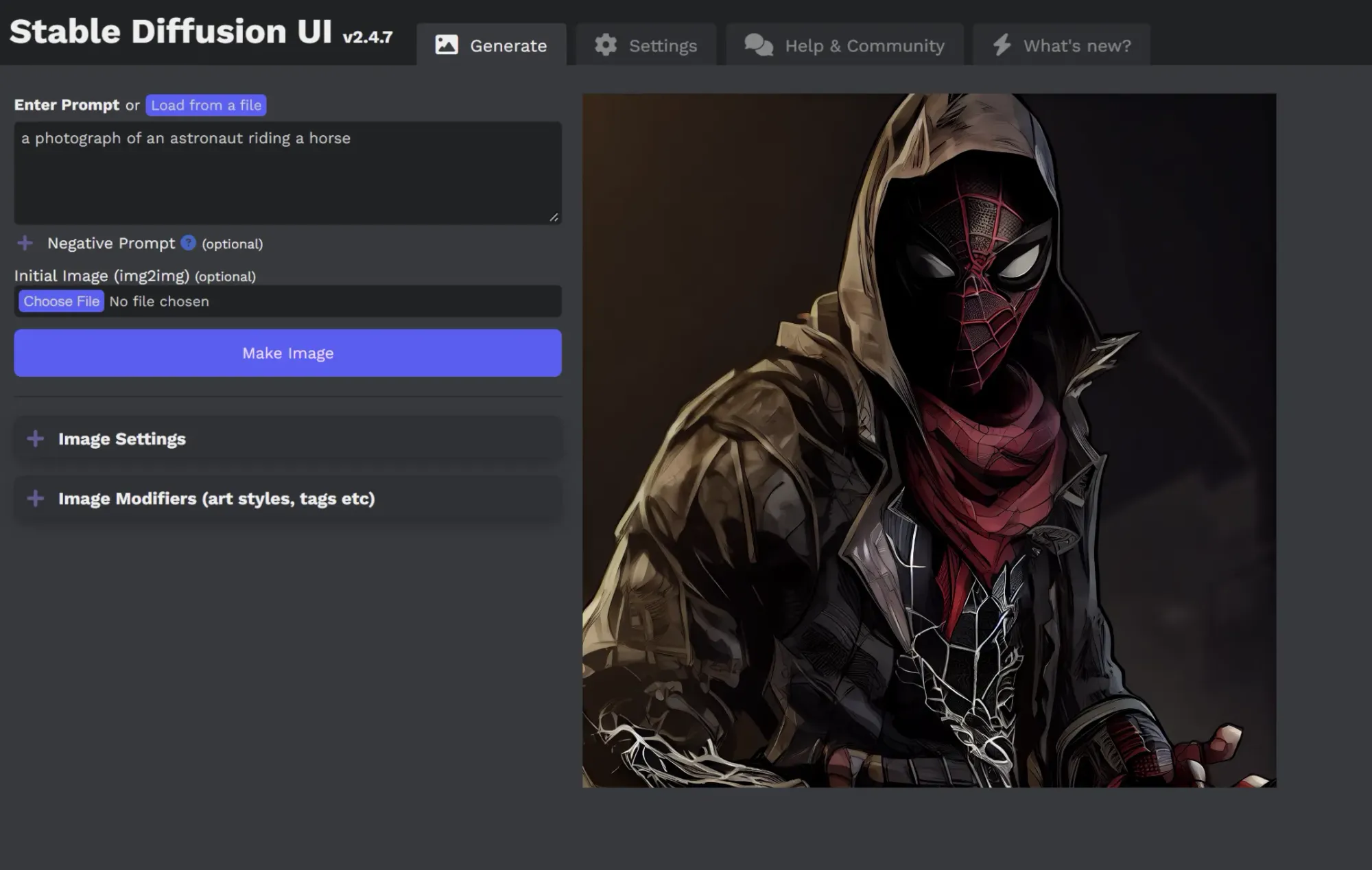Click the Enter Prompt label
The image size is (1372, 870).
(x=67, y=105)
